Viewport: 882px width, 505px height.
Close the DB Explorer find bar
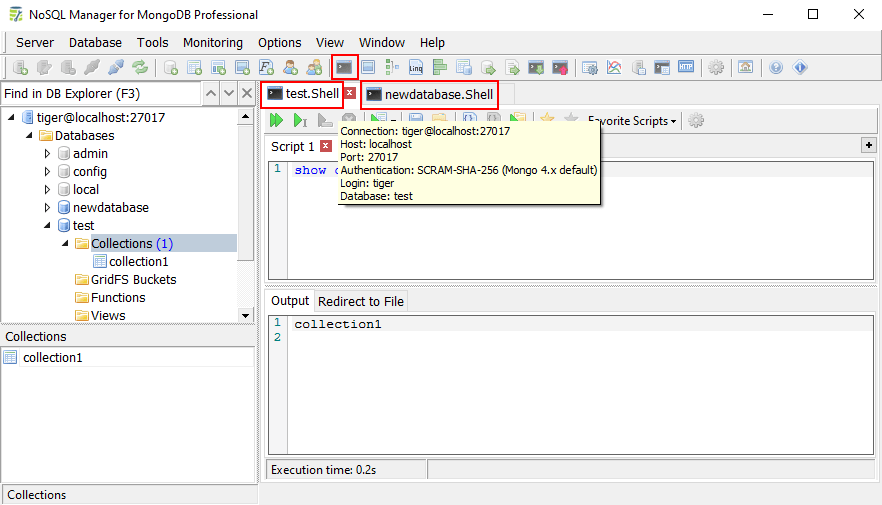click(x=246, y=93)
